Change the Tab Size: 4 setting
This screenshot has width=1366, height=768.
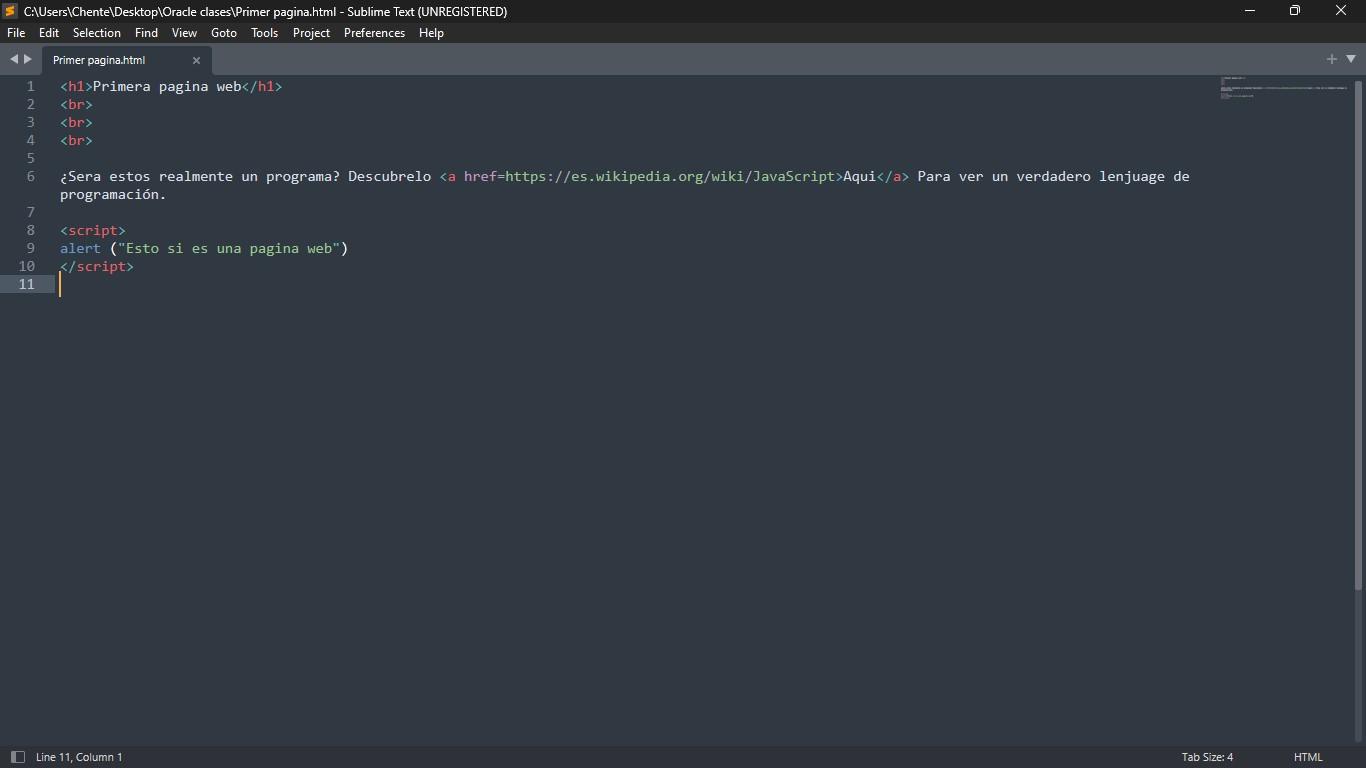click(x=1207, y=757)
